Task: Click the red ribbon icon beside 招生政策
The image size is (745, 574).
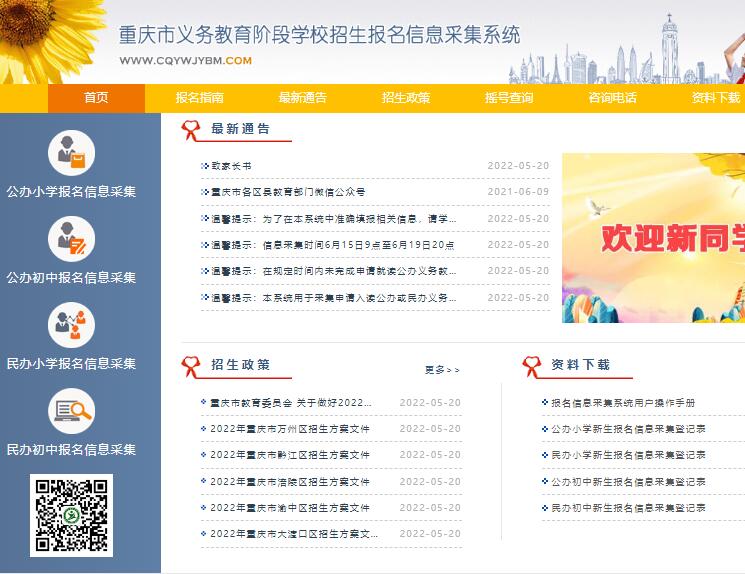Action: (x=191, y=366)
